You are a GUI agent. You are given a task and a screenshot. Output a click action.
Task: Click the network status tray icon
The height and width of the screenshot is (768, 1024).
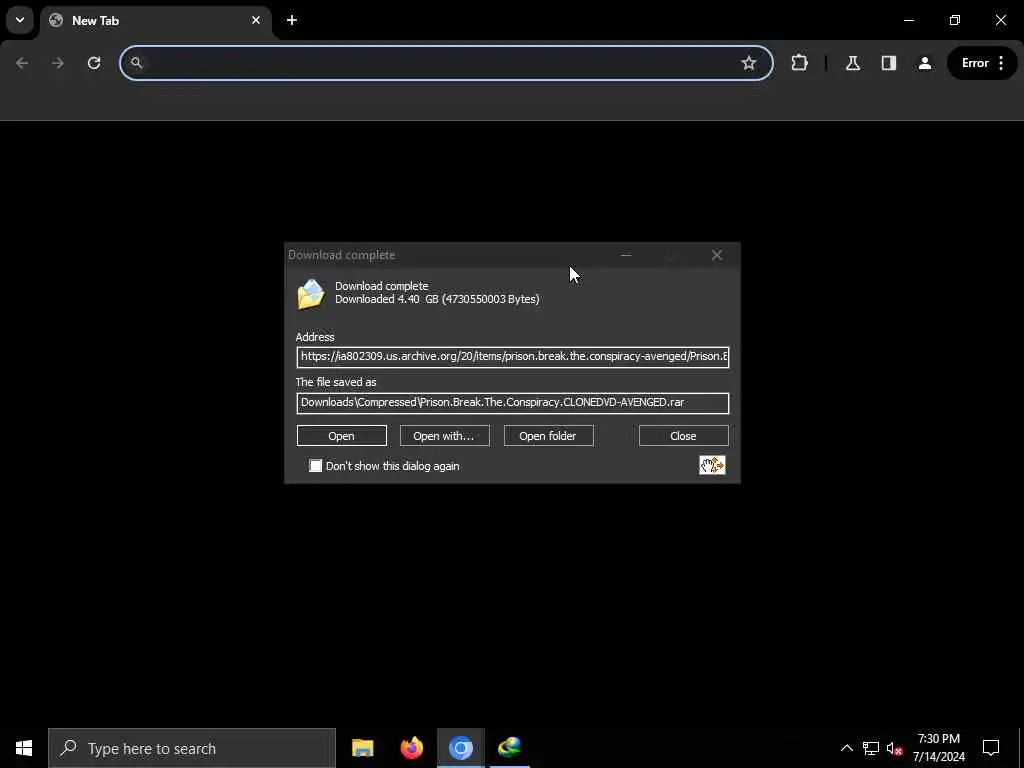(871, 748)
